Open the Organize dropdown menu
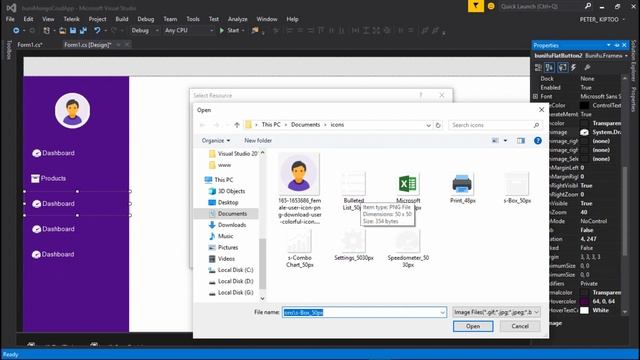Screen dimensions: 640x360 click(x=216, y=140)
